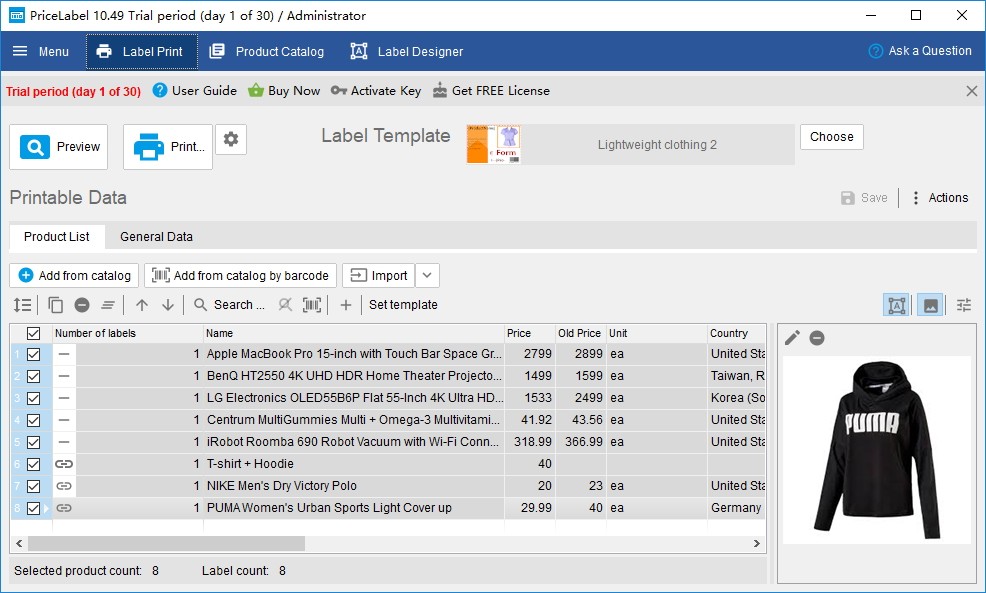The image size is (986, 593).
Task: Open the User Guide
Action: pyautogui.click(x=195, y=91)
